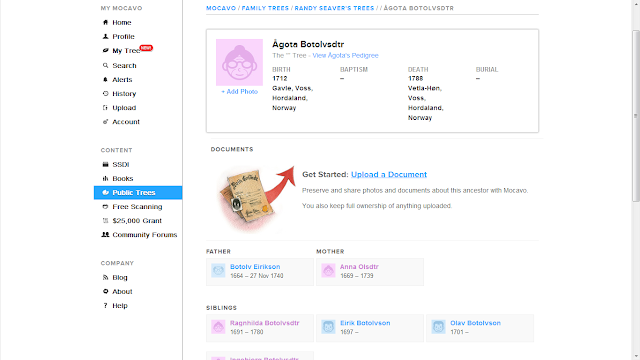The image size is (640, 360).
Task: Click the $25,000 Grant icon
Action: click(x=105, y=220)
